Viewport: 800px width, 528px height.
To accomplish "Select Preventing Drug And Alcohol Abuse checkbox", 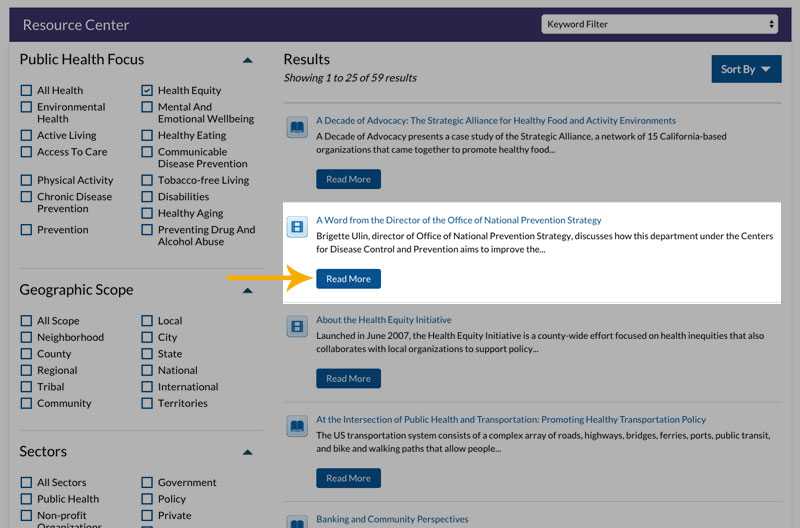I will [147, 230].
